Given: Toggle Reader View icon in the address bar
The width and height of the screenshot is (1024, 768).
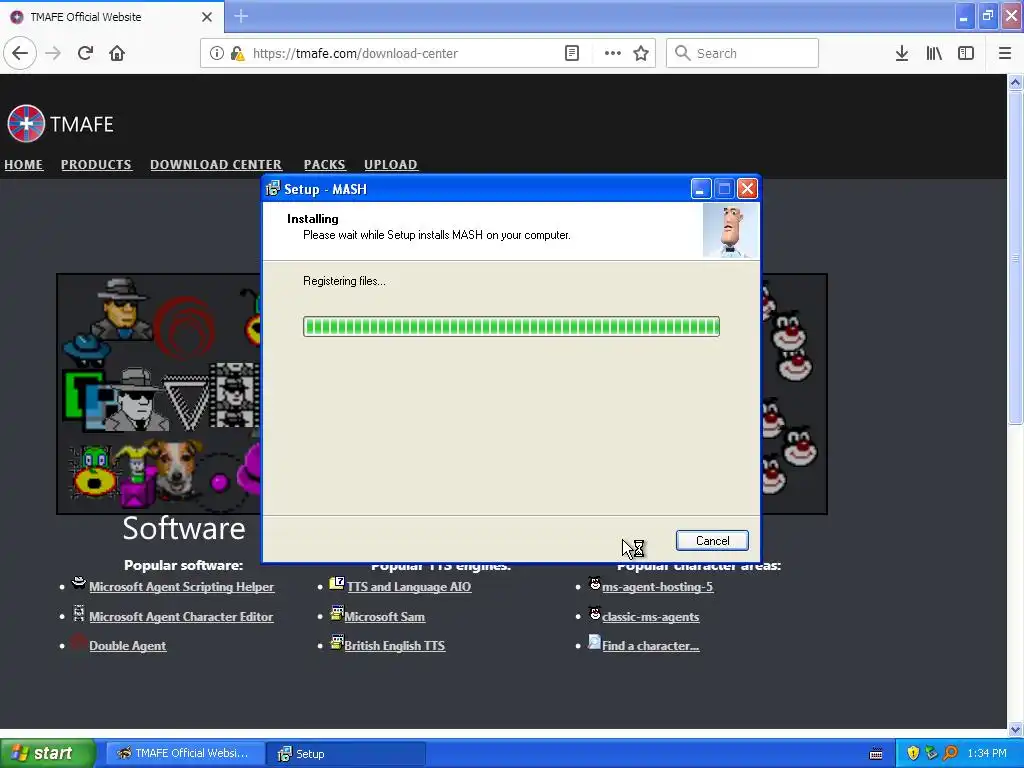Looking at the screenshot, I should coord(571,53).
